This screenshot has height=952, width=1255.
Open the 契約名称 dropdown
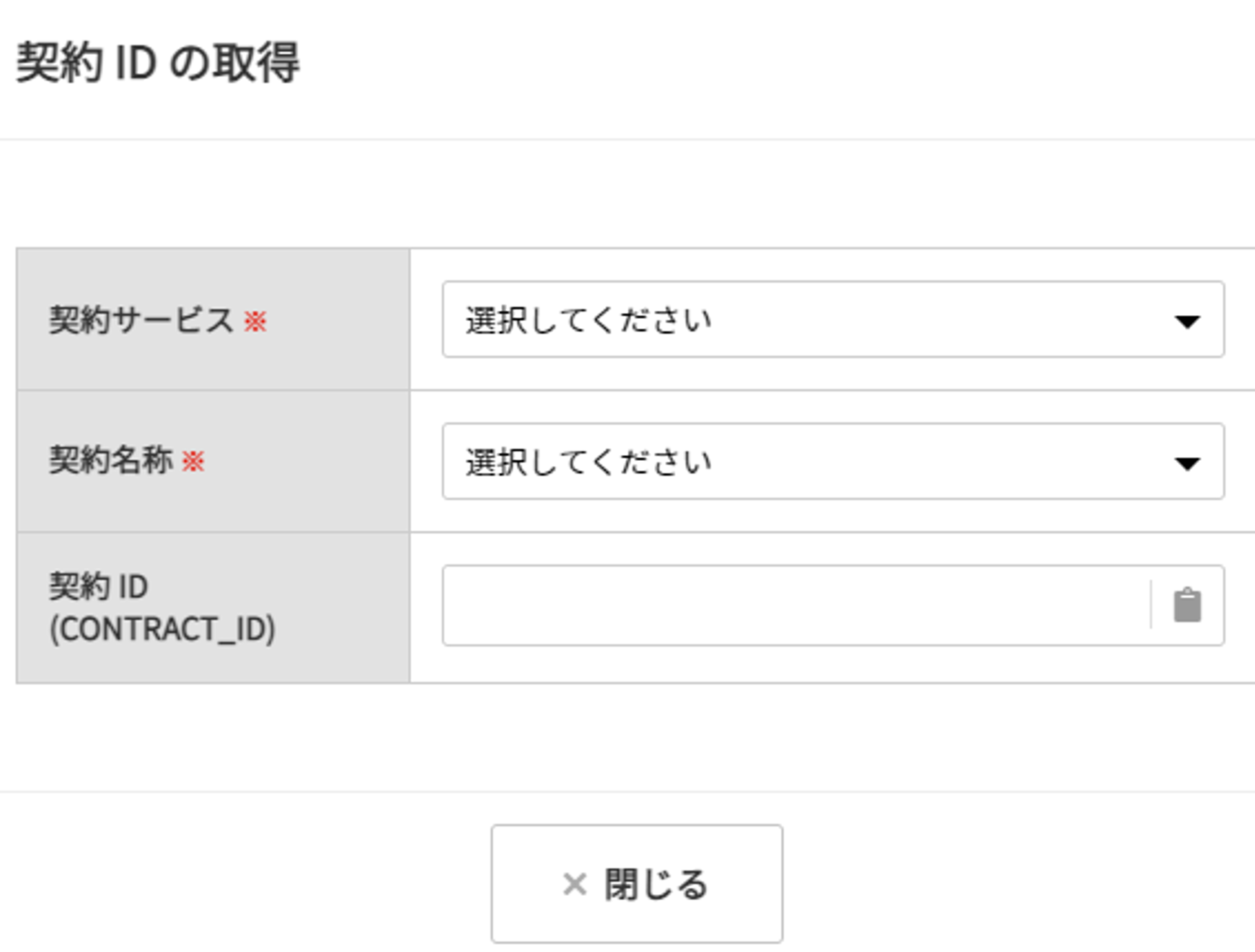pos(833,461)
